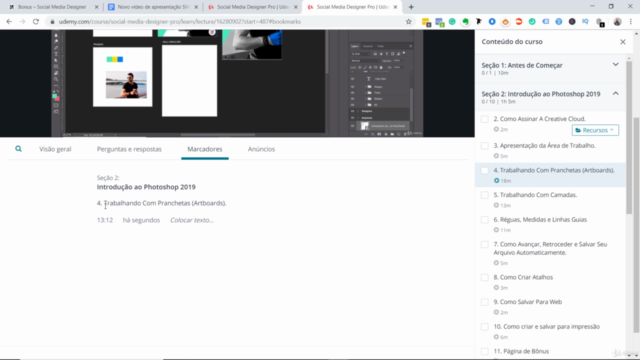Check lecture 7 Como Avançar, Retroceder e Salvar

click(484, 244)
